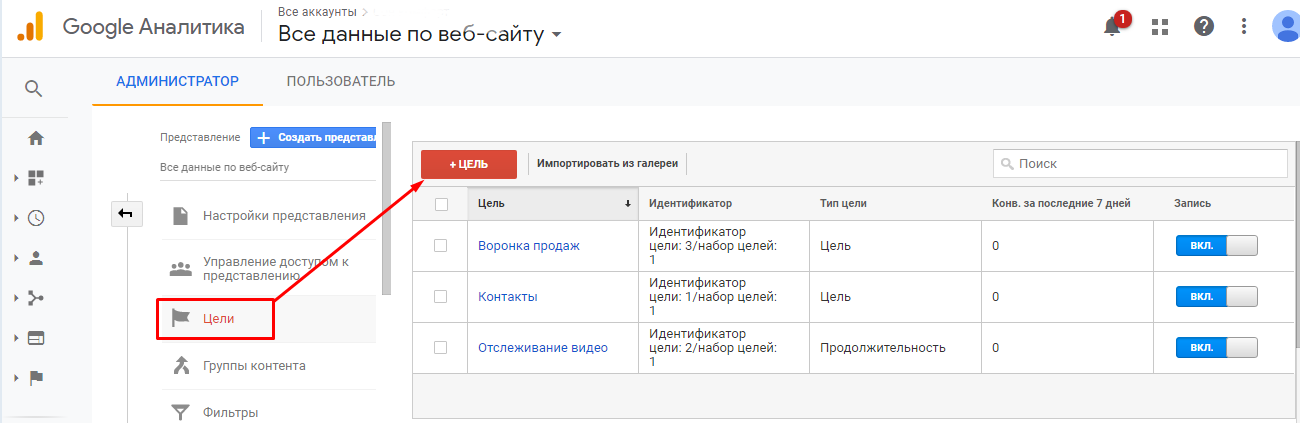The height and width of the screenshot is (423, 1300).
Task: Open the Google apps grid icon
Action: (x=1160, y=27)
